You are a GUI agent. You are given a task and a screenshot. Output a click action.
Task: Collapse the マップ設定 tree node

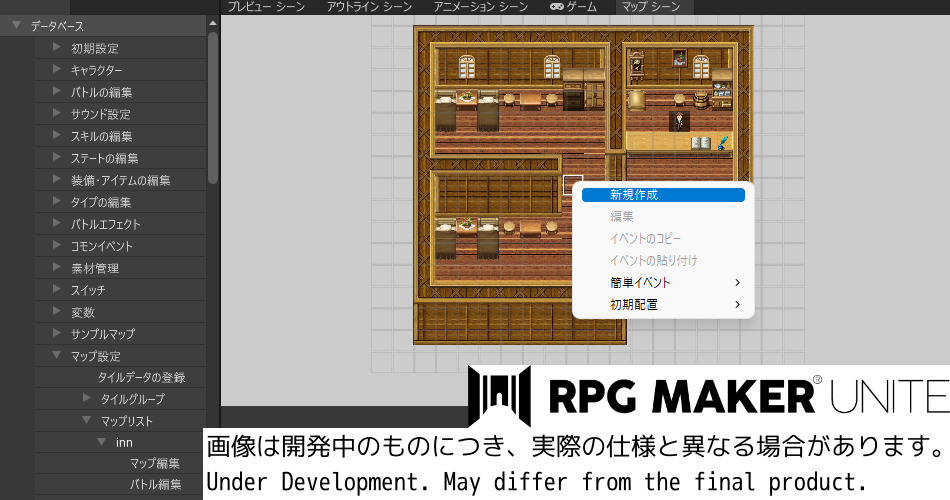[56, 356]
